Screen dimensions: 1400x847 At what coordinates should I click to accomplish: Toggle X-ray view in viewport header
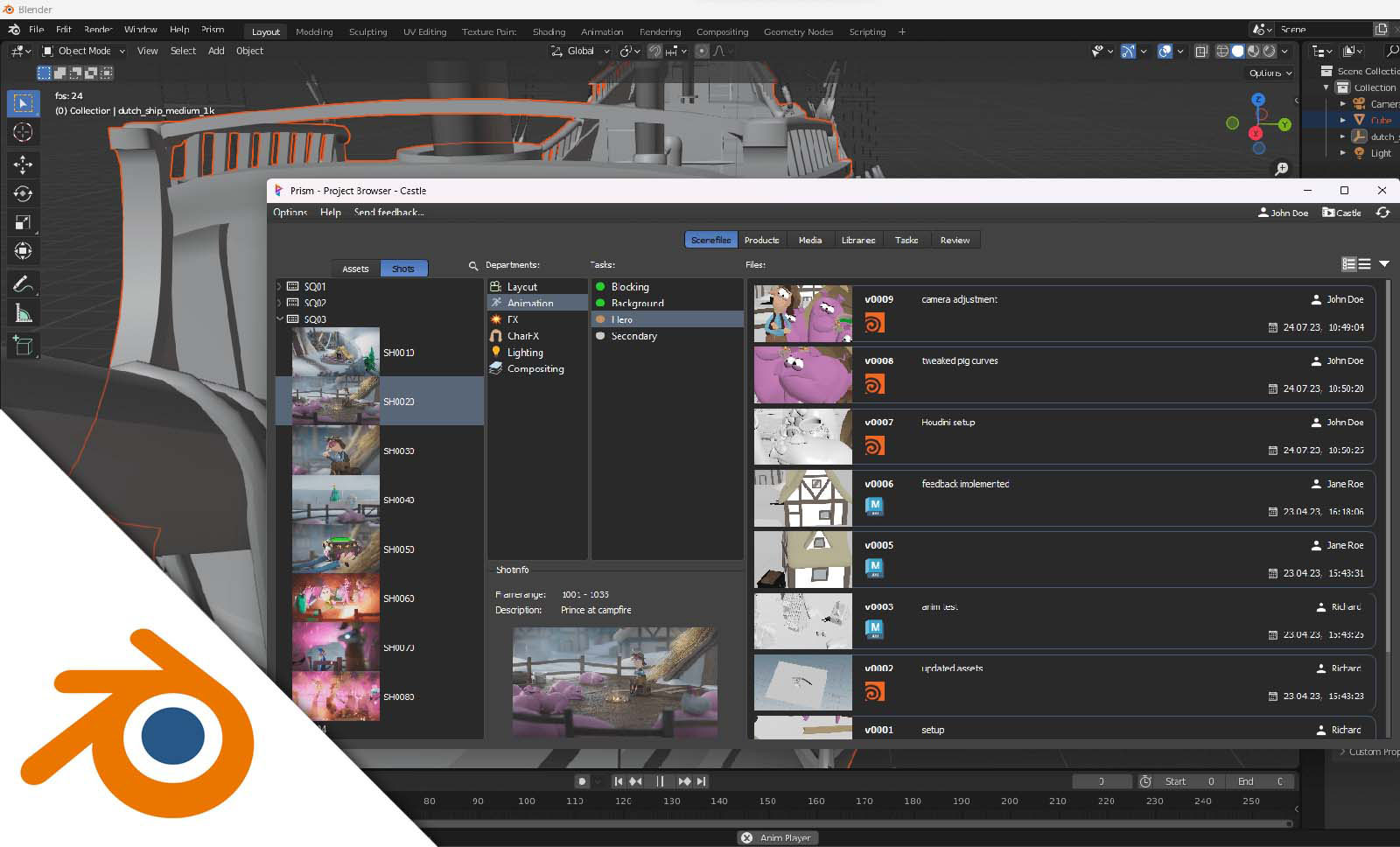1201,52
